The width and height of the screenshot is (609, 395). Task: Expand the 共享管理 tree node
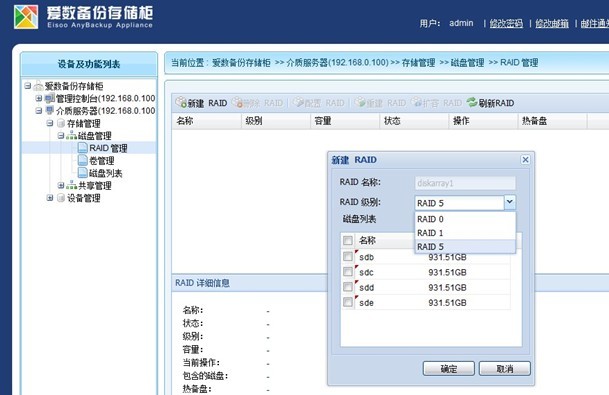click(61, 185)
